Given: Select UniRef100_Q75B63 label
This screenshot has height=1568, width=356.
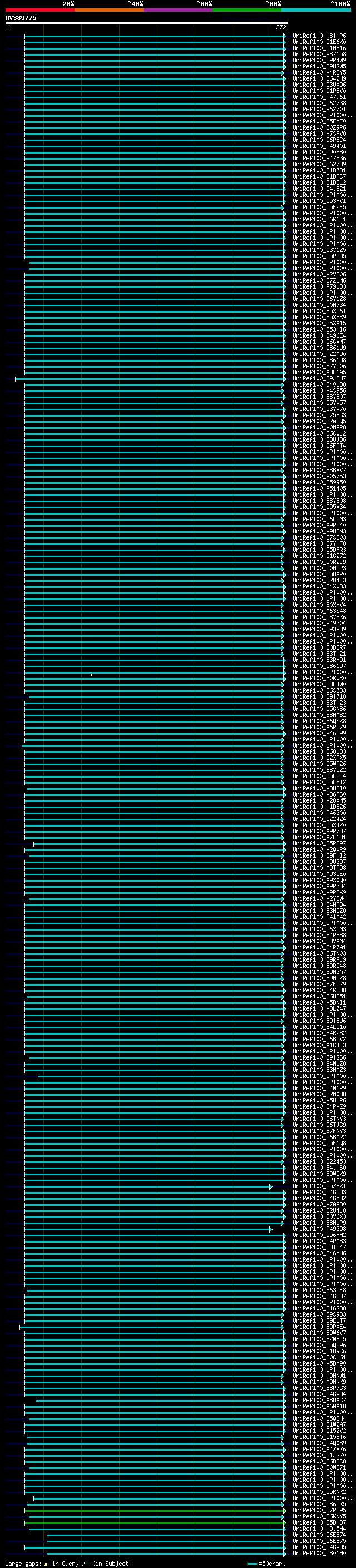Looking at the screenshot, I should point(319,415).
